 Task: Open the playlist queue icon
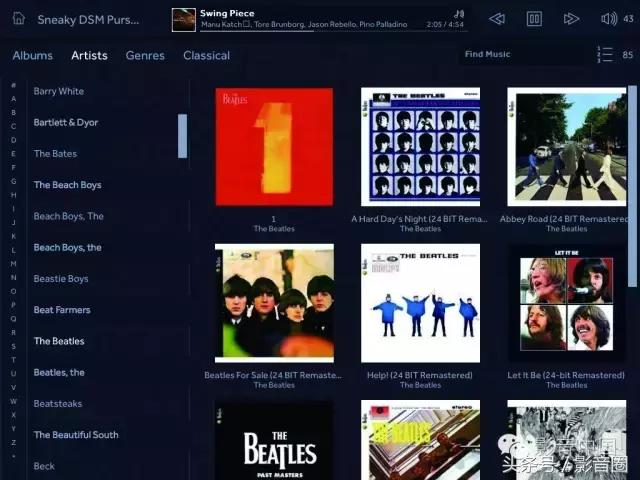tap(604, 55)
